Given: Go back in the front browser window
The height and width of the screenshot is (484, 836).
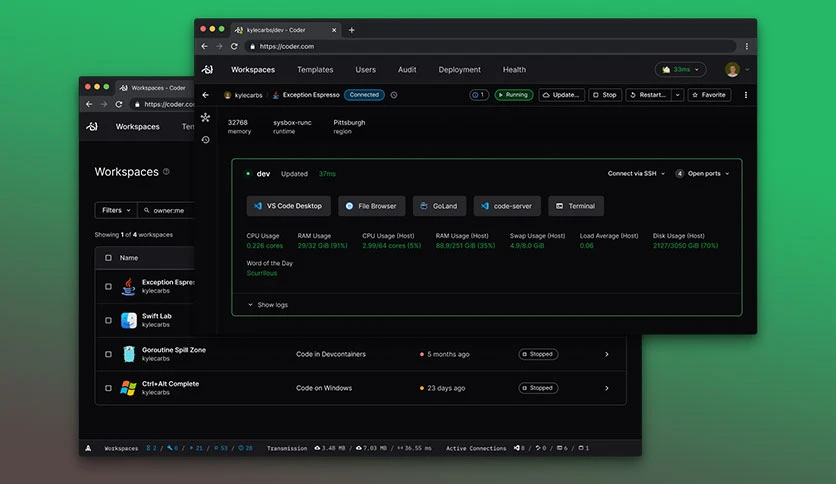Looking at the screenshot, I should pos(205,46).
